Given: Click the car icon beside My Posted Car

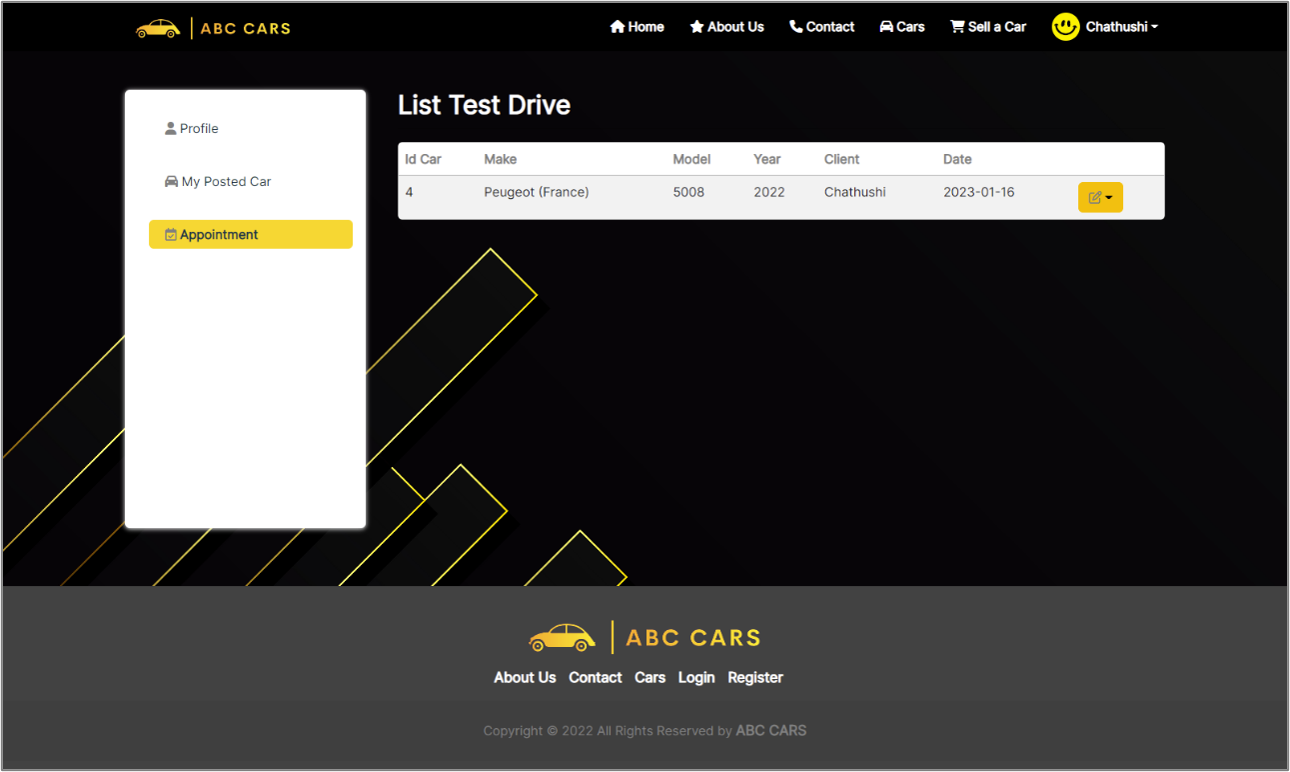Looking at the screenshot, I should coord(169,181).
